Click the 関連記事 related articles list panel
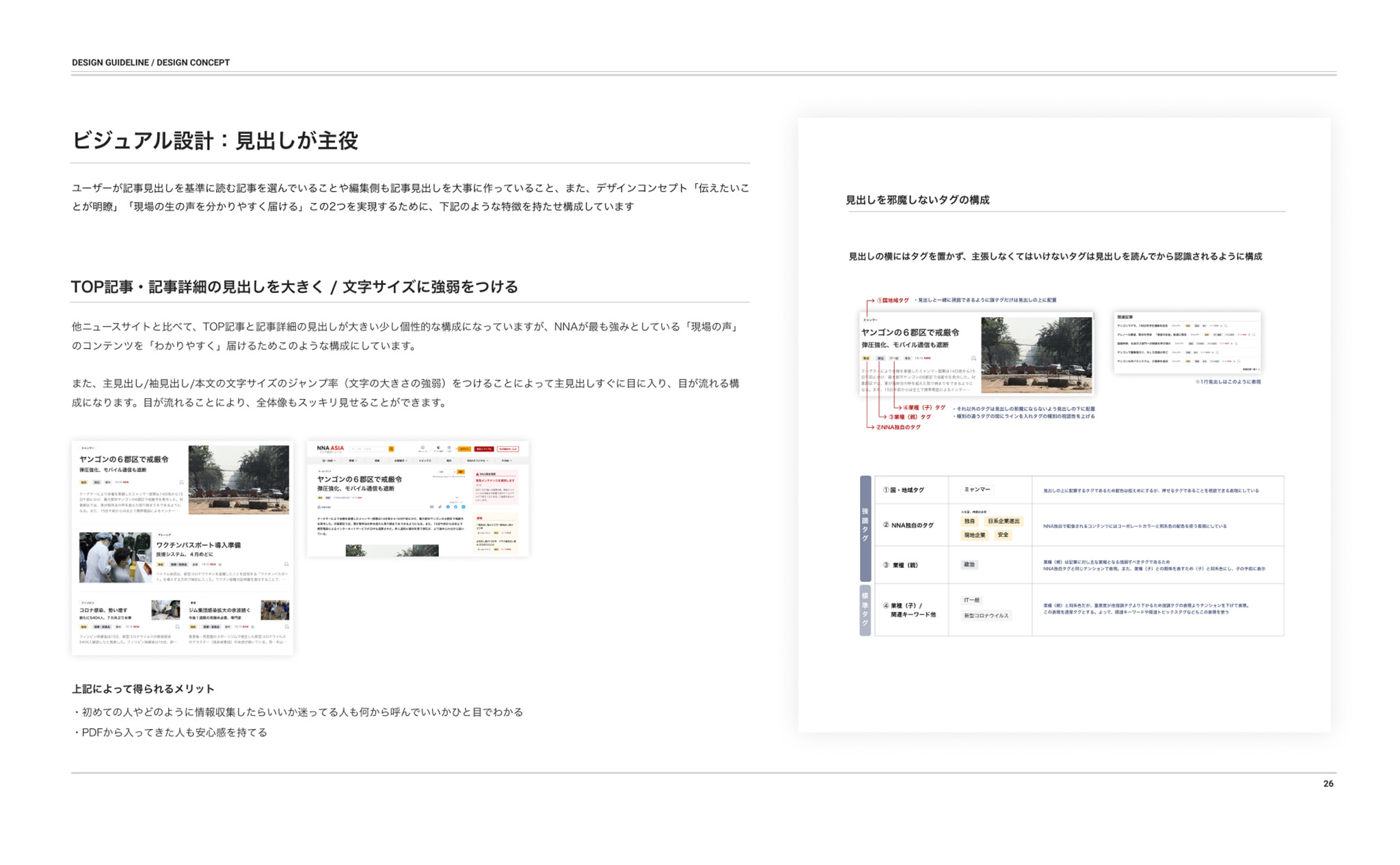 click(x=1187, y=342)
